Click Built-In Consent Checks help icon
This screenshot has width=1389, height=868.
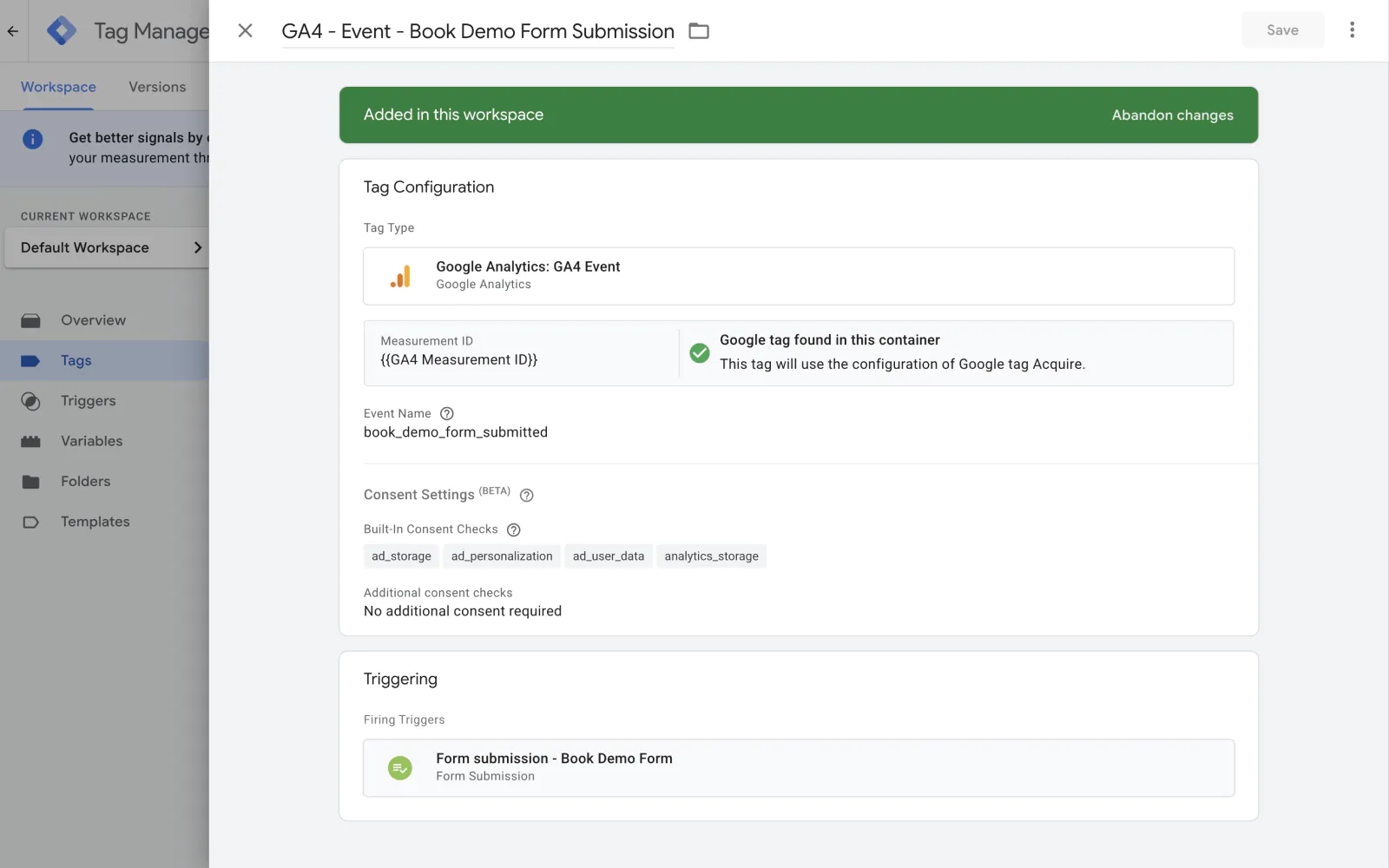coord(514,530)
